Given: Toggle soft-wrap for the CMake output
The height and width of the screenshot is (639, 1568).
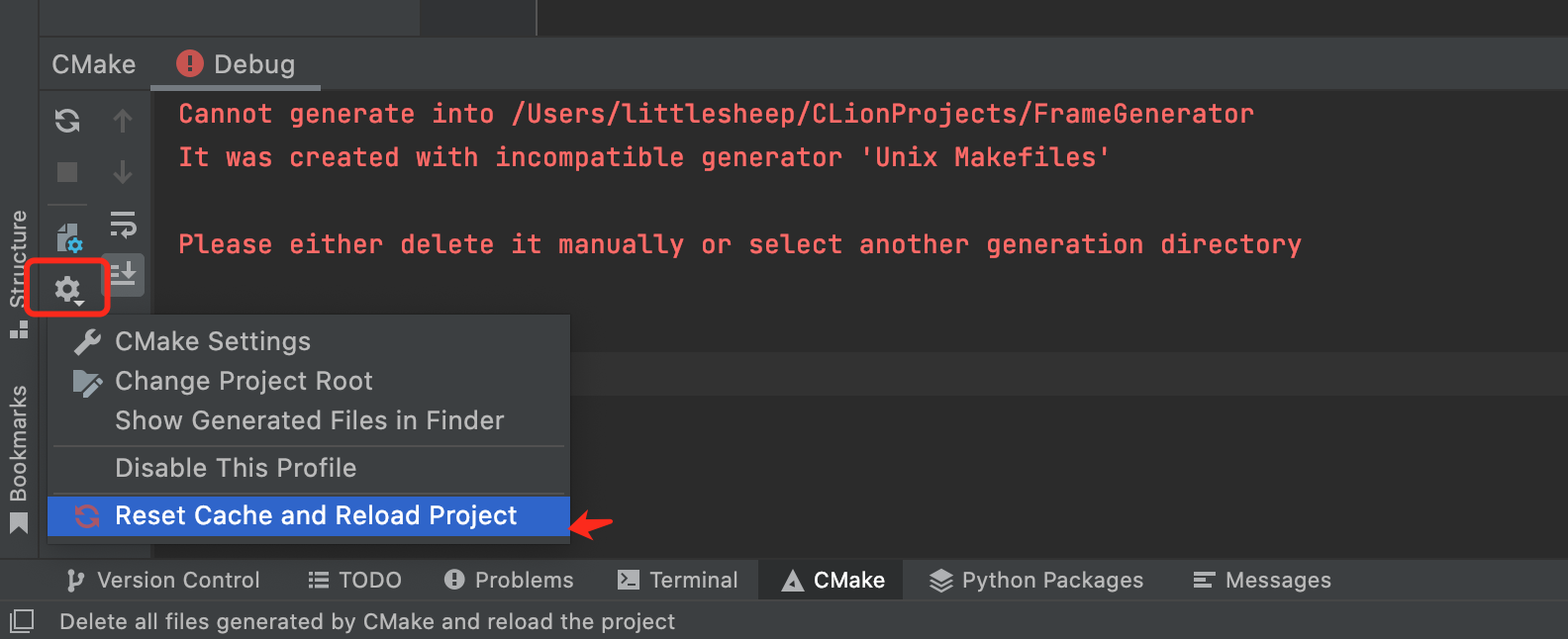Looking at the screenshot, I should (x=123, y=225).
